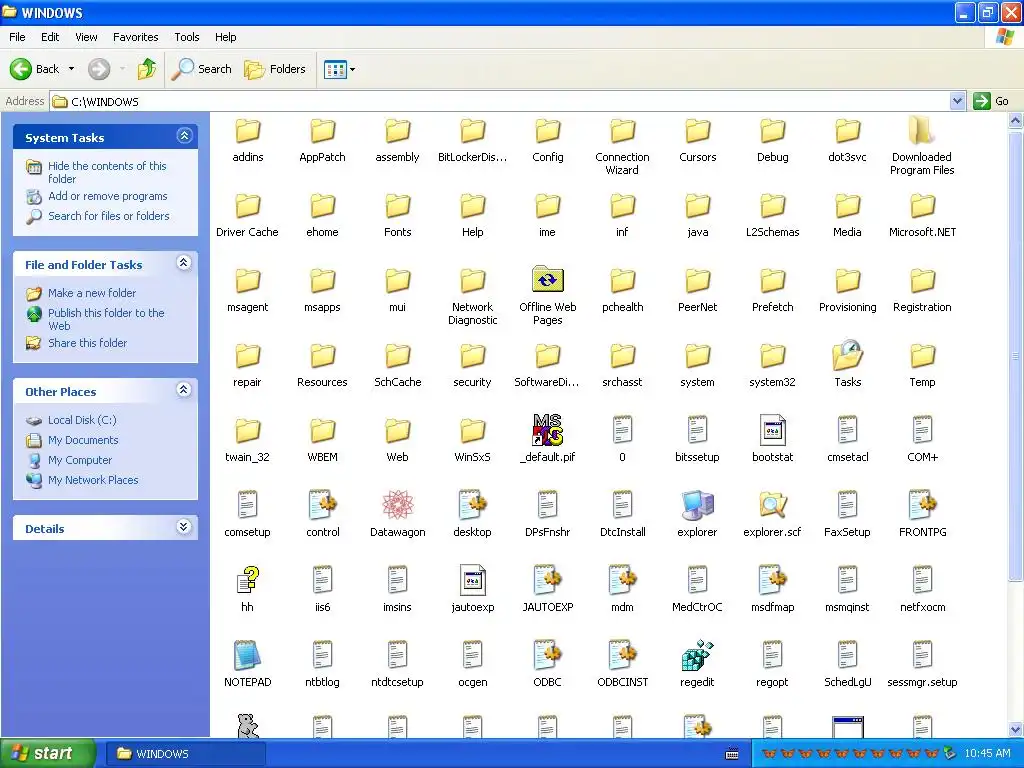Select the WinSxS folder
This screenshot has height=768, width=1024.
(473, 431)
